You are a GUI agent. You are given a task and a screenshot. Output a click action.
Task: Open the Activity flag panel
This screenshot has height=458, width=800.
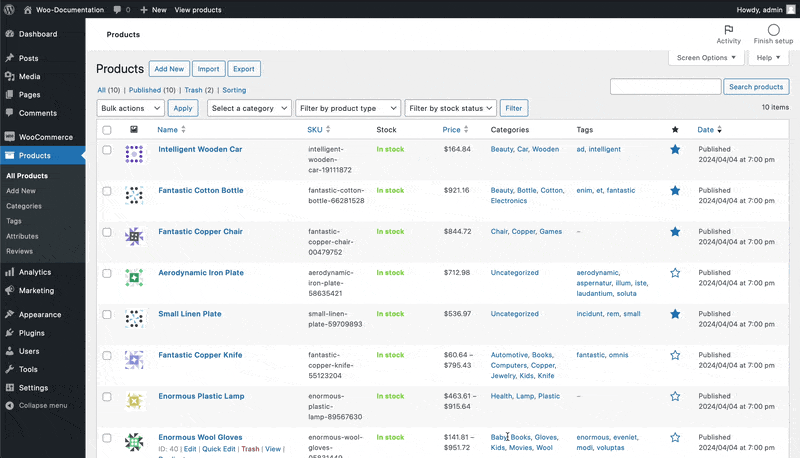coord(728,34)
